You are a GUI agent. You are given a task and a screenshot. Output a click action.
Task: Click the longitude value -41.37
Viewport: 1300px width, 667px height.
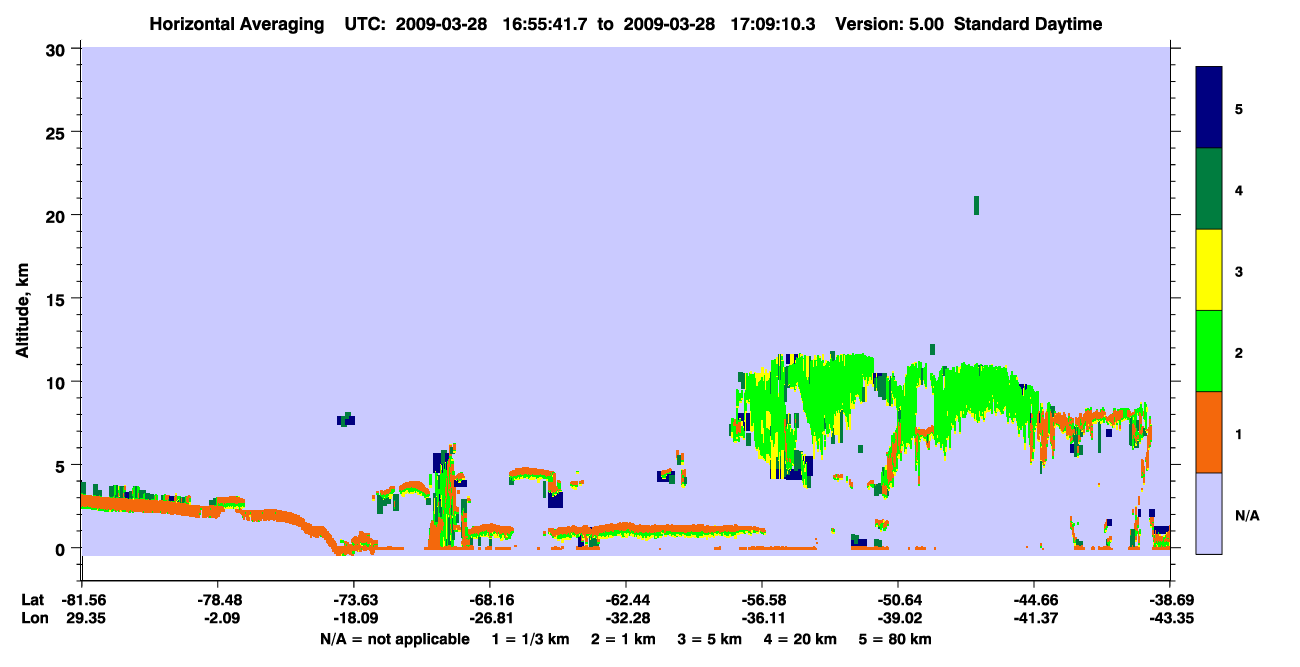1034,618
